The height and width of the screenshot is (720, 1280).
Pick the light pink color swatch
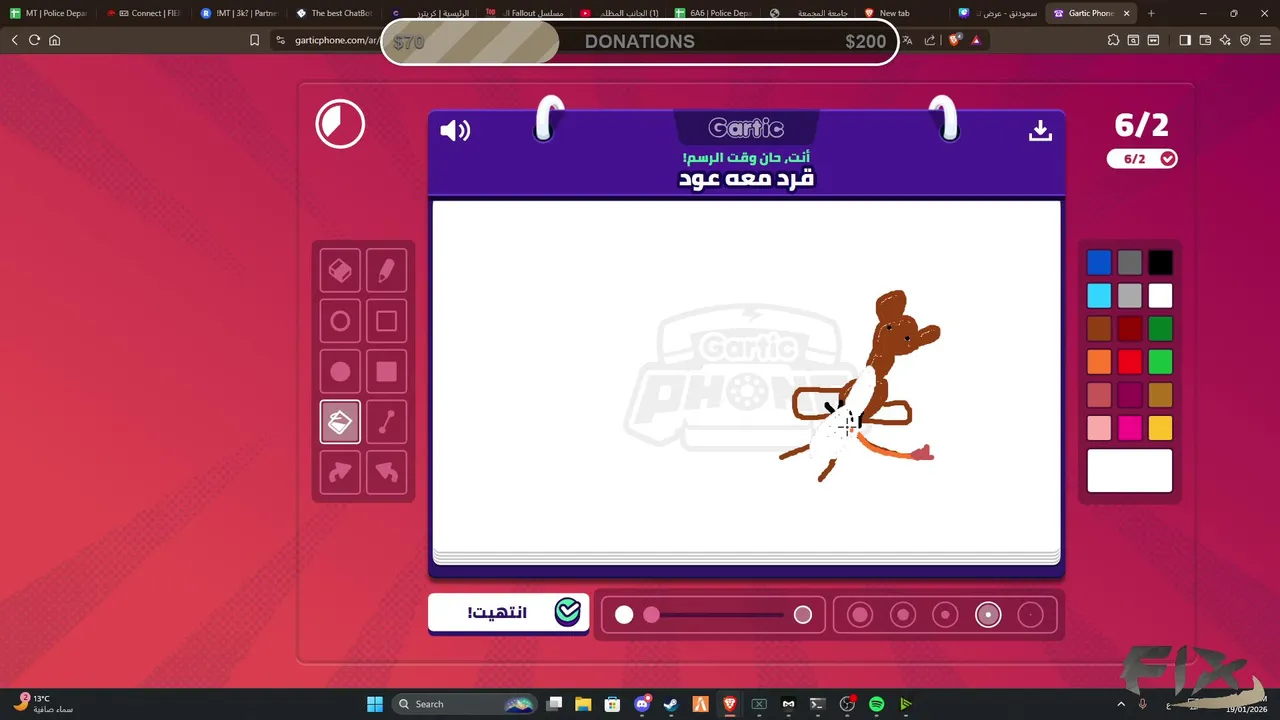point(1099,427)
